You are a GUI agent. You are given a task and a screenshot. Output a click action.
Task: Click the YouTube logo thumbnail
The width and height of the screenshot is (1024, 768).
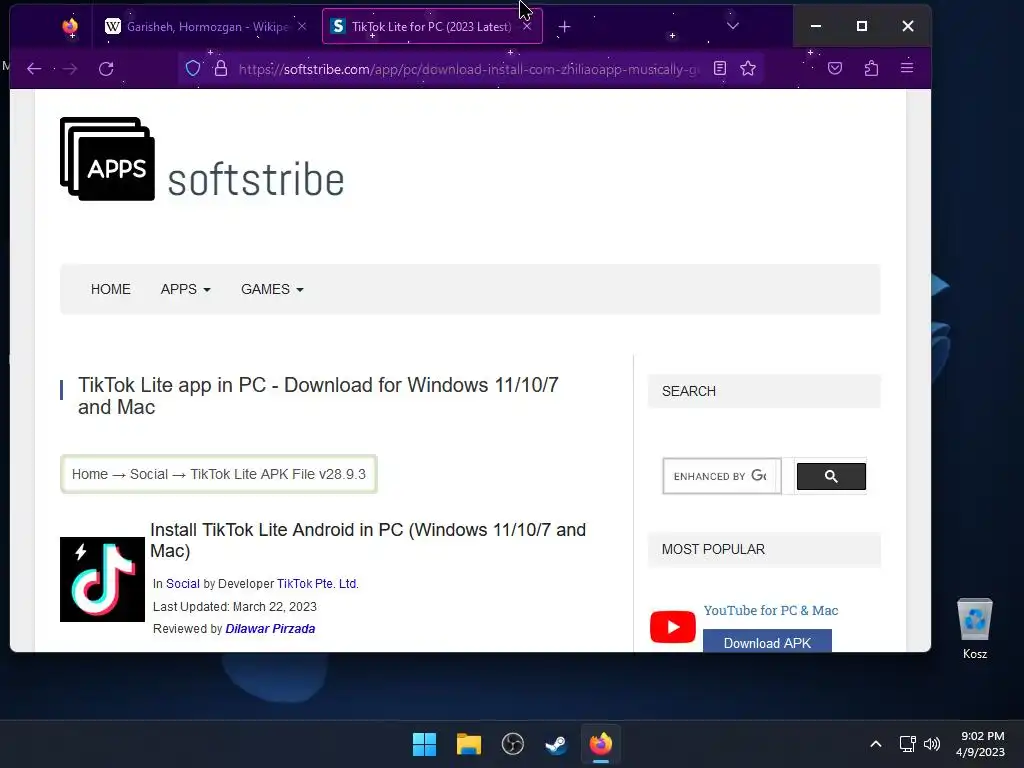tap(673, 627)
